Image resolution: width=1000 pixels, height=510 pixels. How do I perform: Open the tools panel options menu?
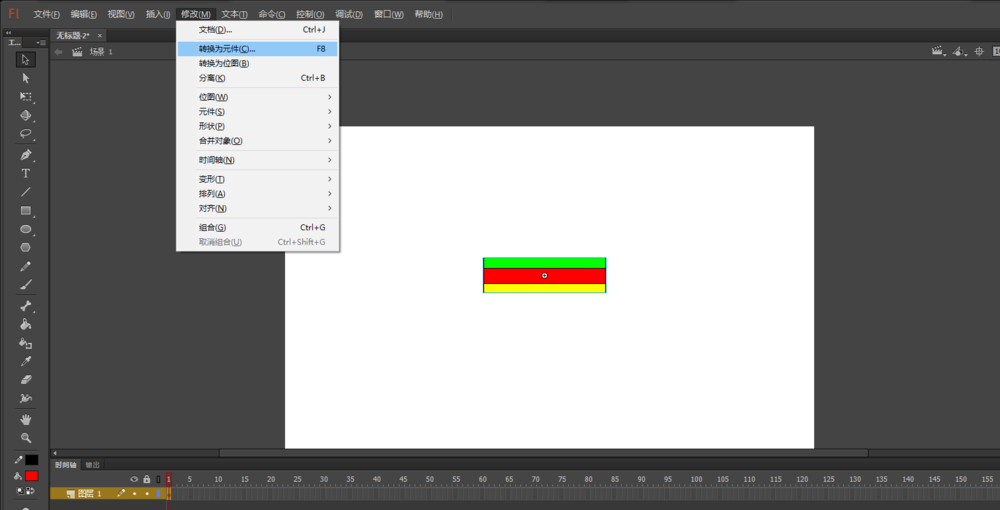(x=41, y=43)
